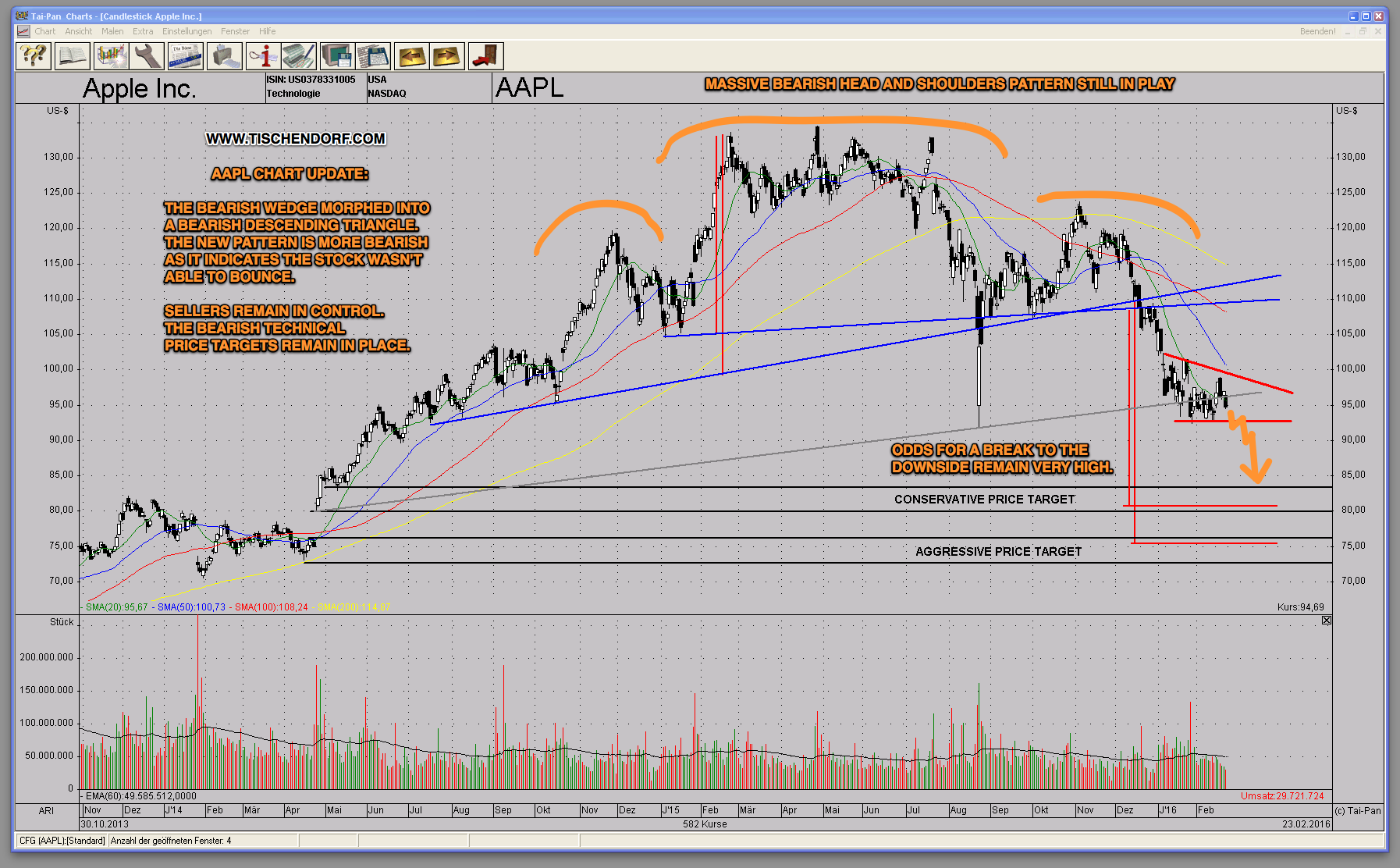
Task: Click the ISIN: US0378331005 field
Action: (311, 80)
